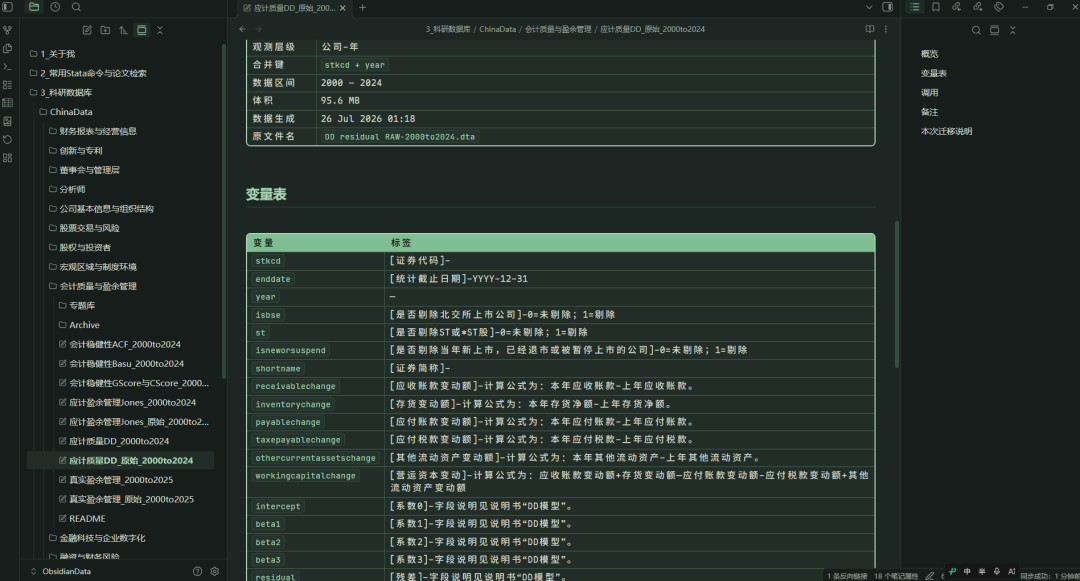Screen dimensions: 1080x581
Task: Click the grid-blocks ribbon icon
Action: (8, 158)
